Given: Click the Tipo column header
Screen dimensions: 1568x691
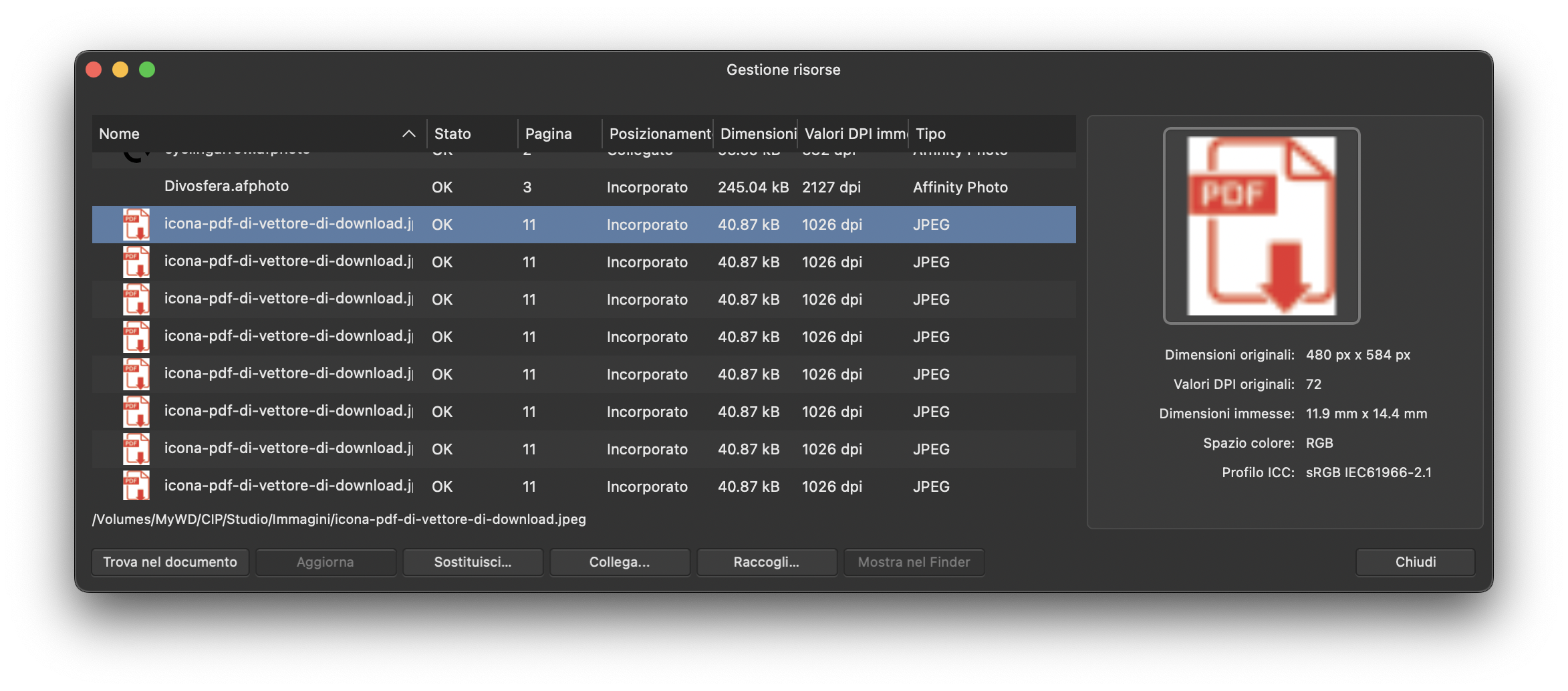Looking at the screenshot, I should point(930,134).
